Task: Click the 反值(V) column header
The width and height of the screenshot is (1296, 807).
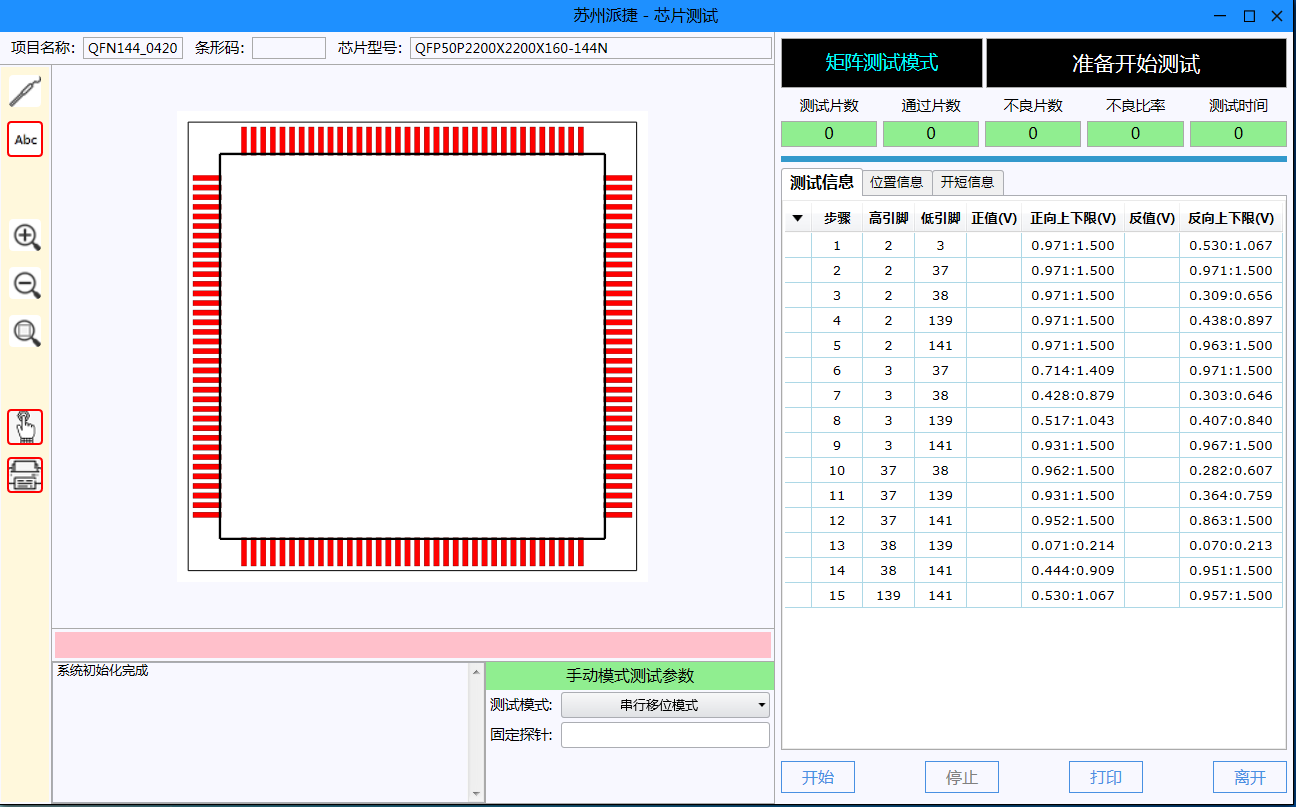Action: 1151,218
